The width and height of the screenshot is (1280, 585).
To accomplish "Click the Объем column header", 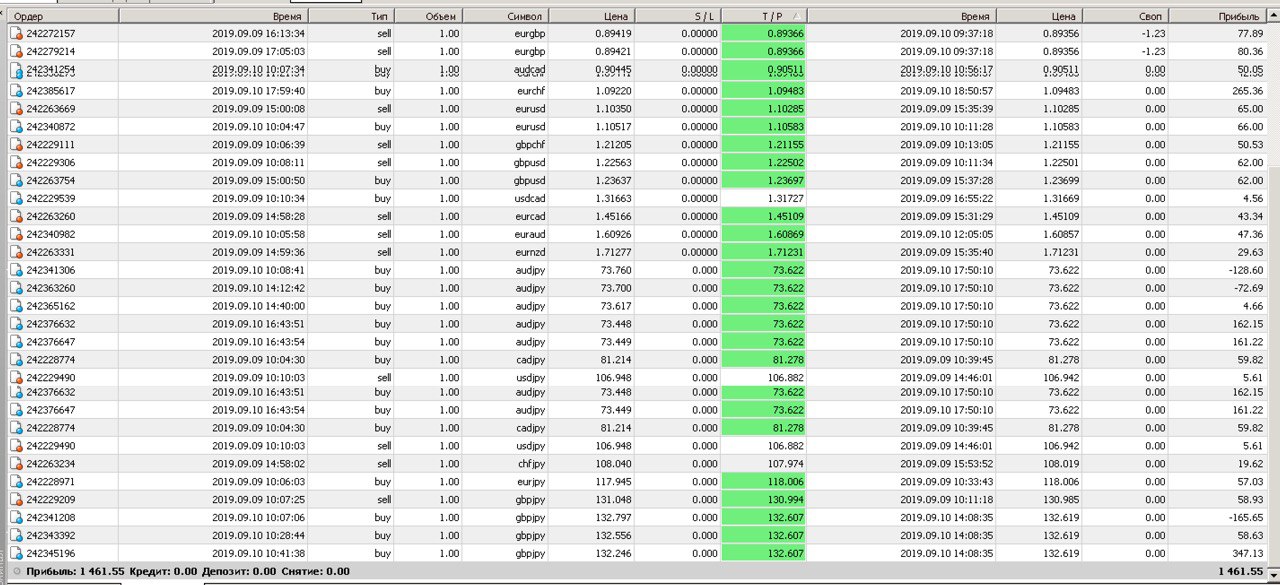I will coord(429,16).
